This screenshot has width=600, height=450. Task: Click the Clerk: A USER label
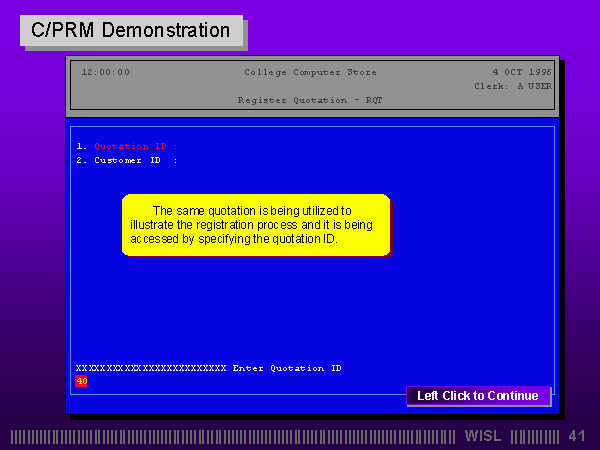click(x=512, y=86)
